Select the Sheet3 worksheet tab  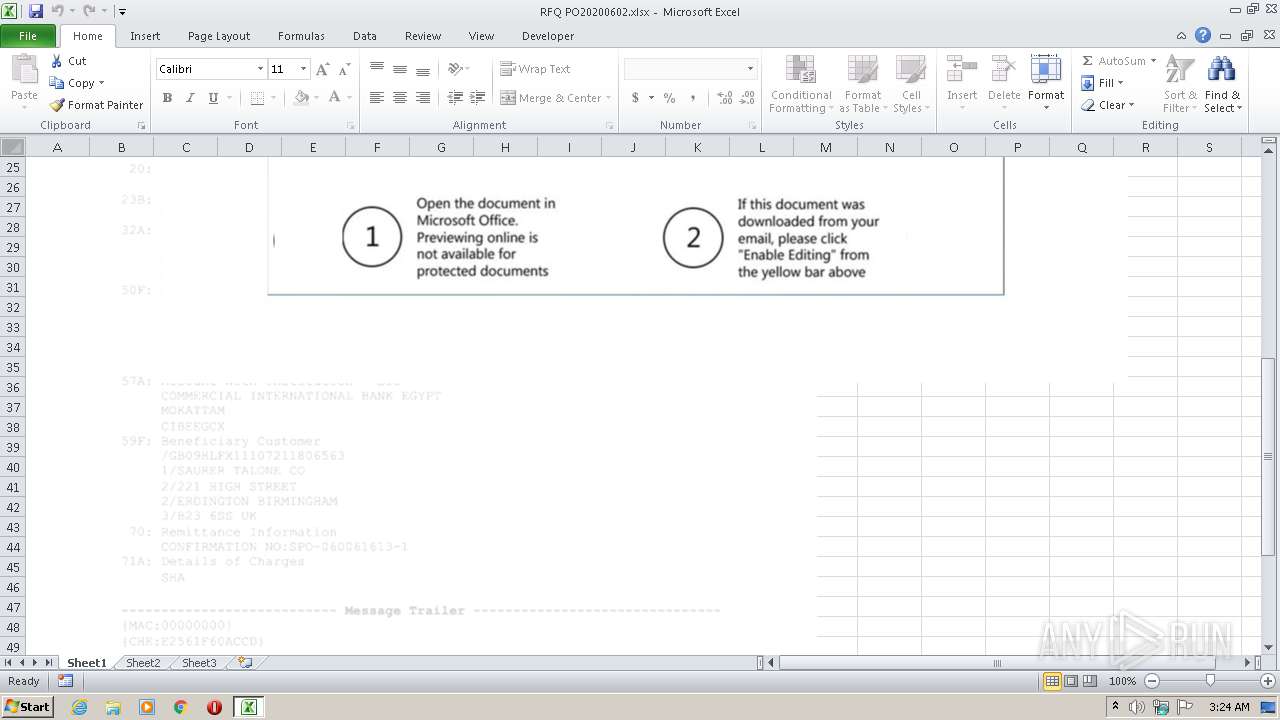199,663
